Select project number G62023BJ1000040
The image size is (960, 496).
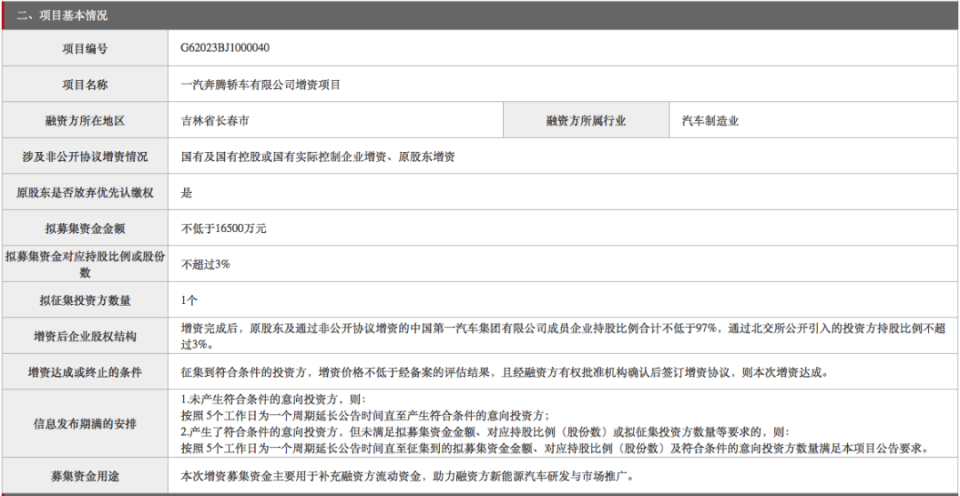[225, 48]
